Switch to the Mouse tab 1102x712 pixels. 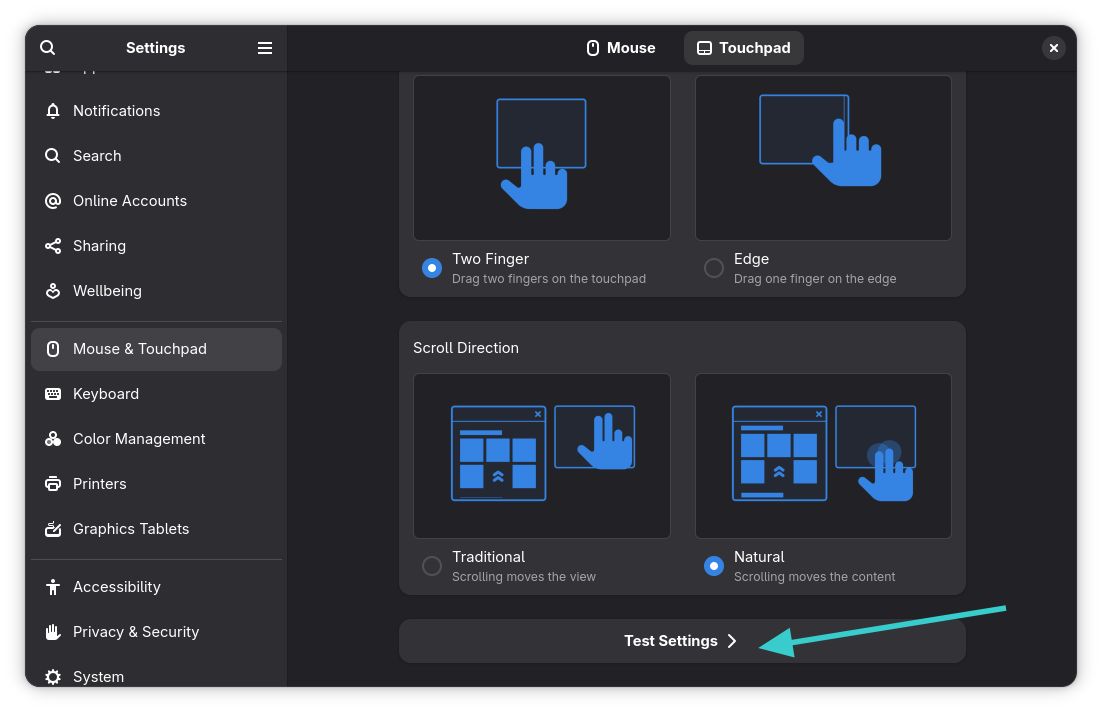(x=620, y=47)
